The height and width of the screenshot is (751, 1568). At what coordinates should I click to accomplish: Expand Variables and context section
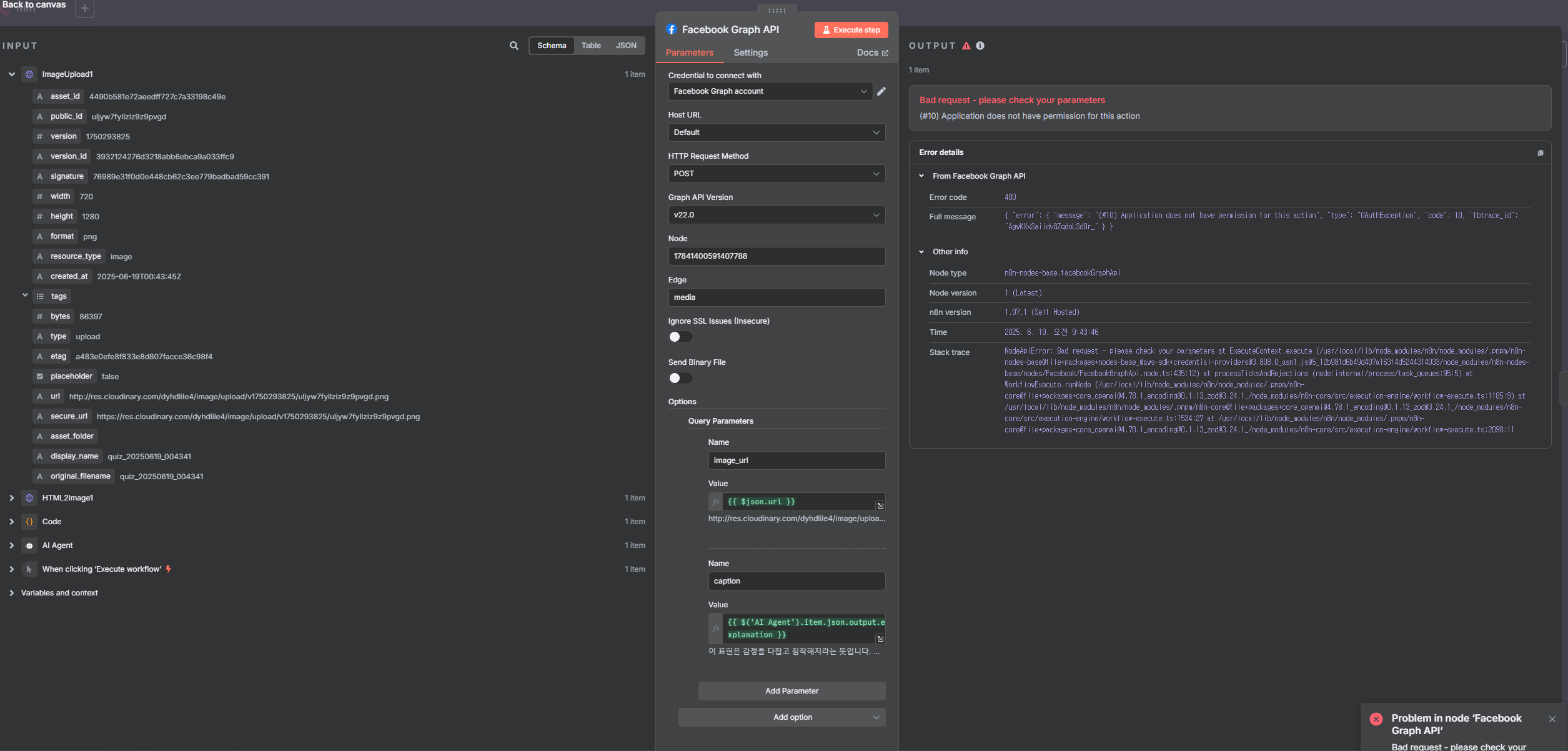11,593
